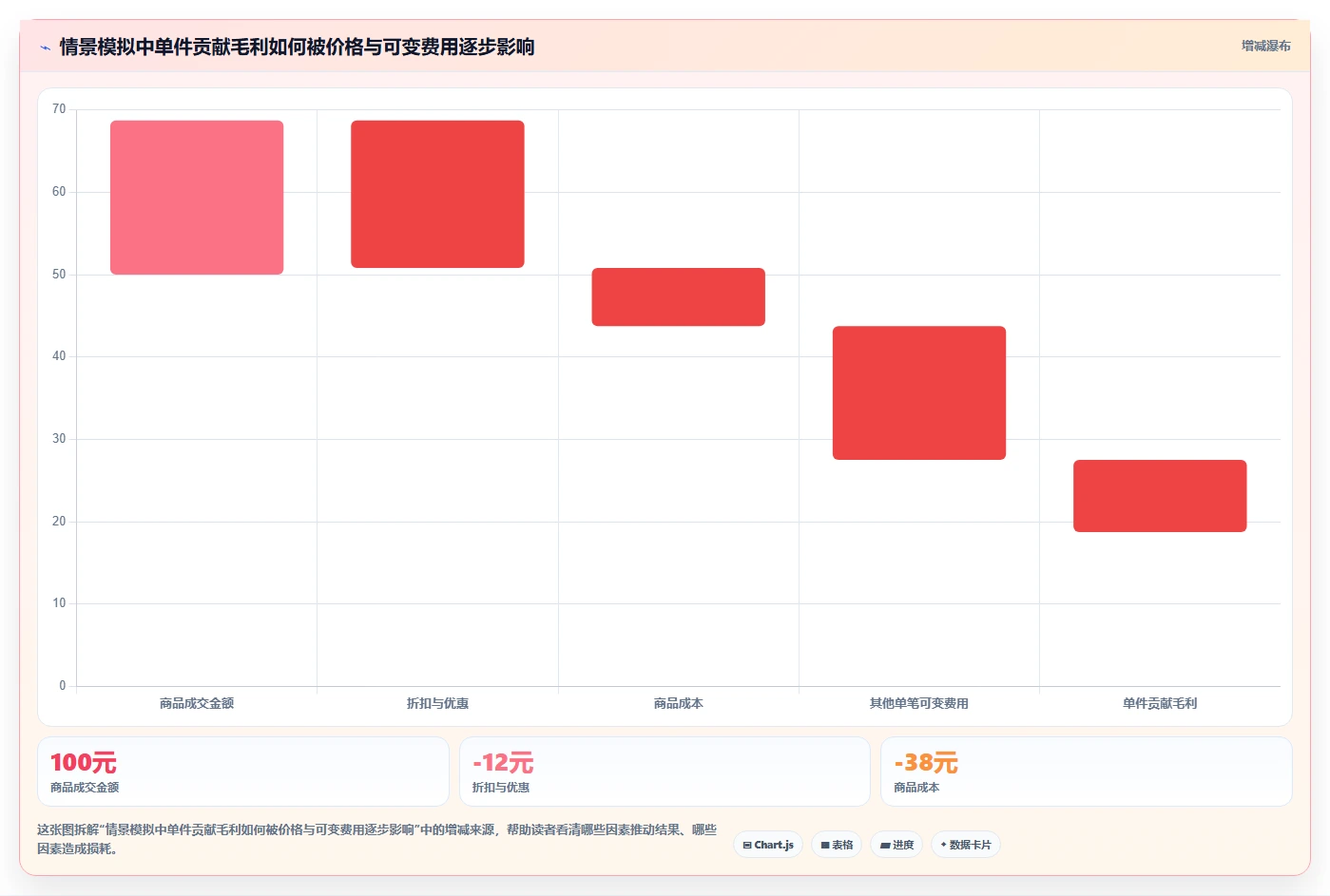
Task: Click the 增减瀑布 label in header
Action: click(1265, 46)
